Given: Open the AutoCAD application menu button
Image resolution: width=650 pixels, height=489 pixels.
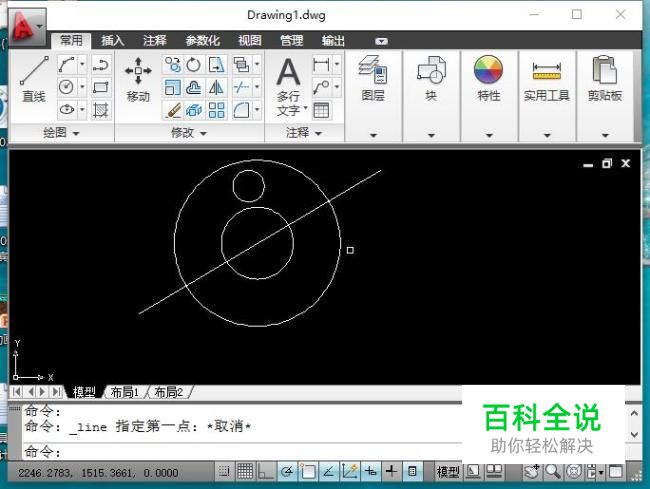Looking at the screenshot, I should (x=26, y=27).
